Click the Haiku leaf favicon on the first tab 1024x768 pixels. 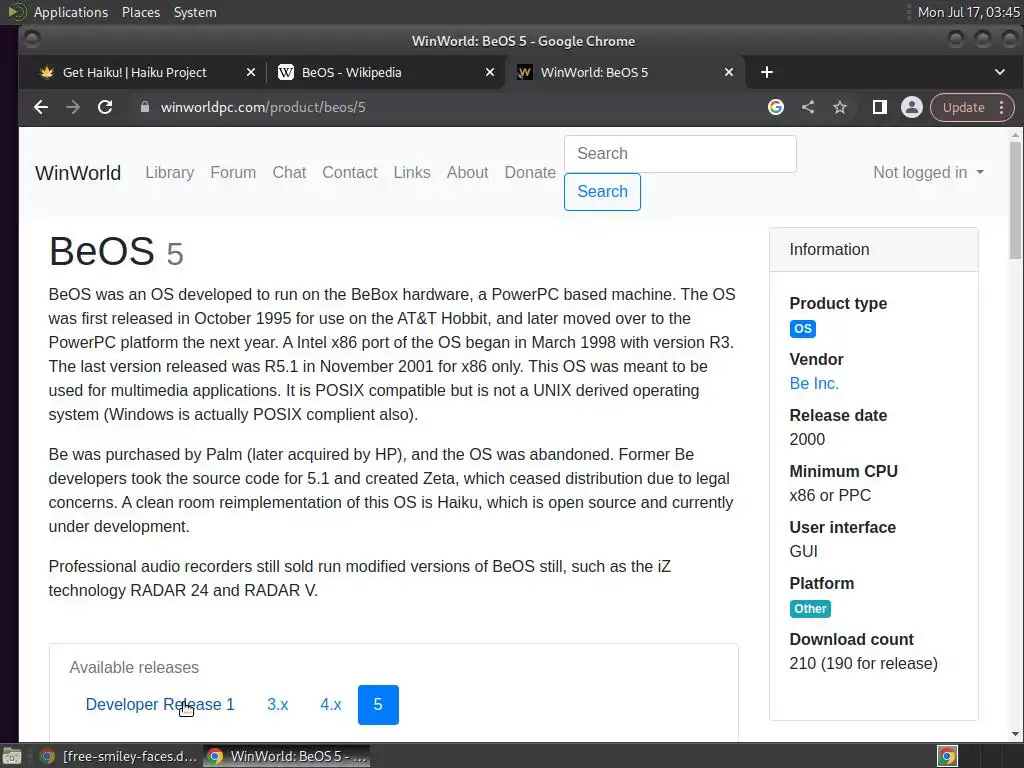click(x=46, y=72)
